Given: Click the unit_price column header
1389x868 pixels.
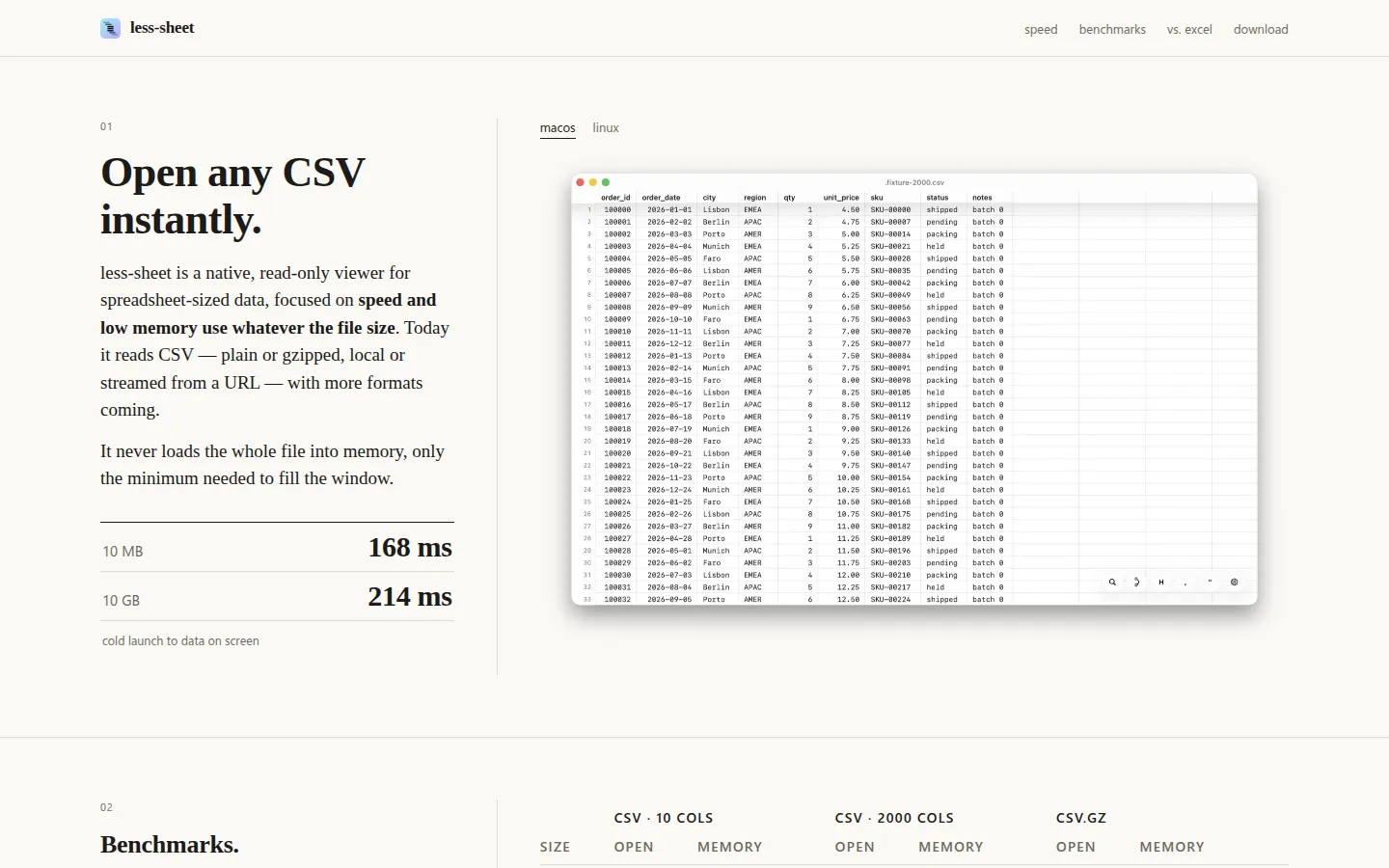Looking at the screenshot, I should pyautogui.click(x=841, y=198).
